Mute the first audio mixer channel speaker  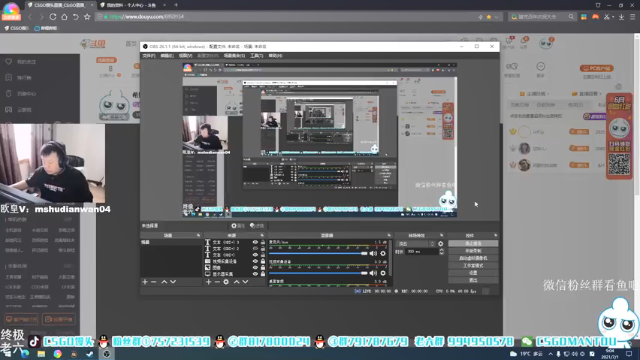tap(373, 253)
